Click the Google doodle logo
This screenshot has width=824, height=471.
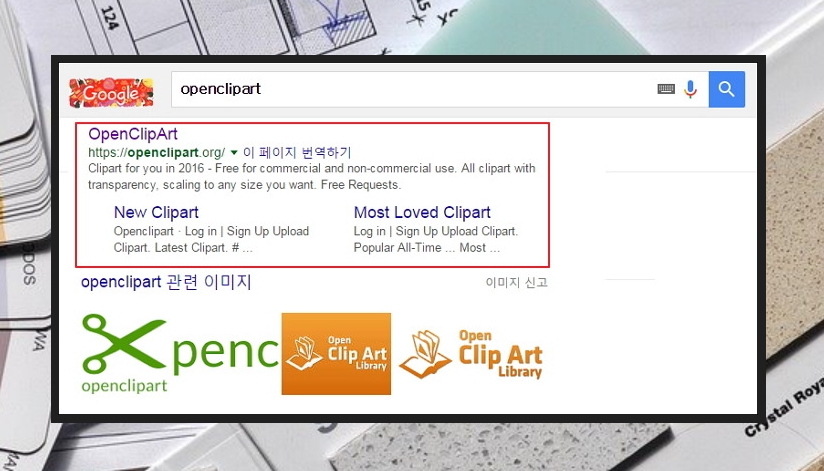[111, 93]
